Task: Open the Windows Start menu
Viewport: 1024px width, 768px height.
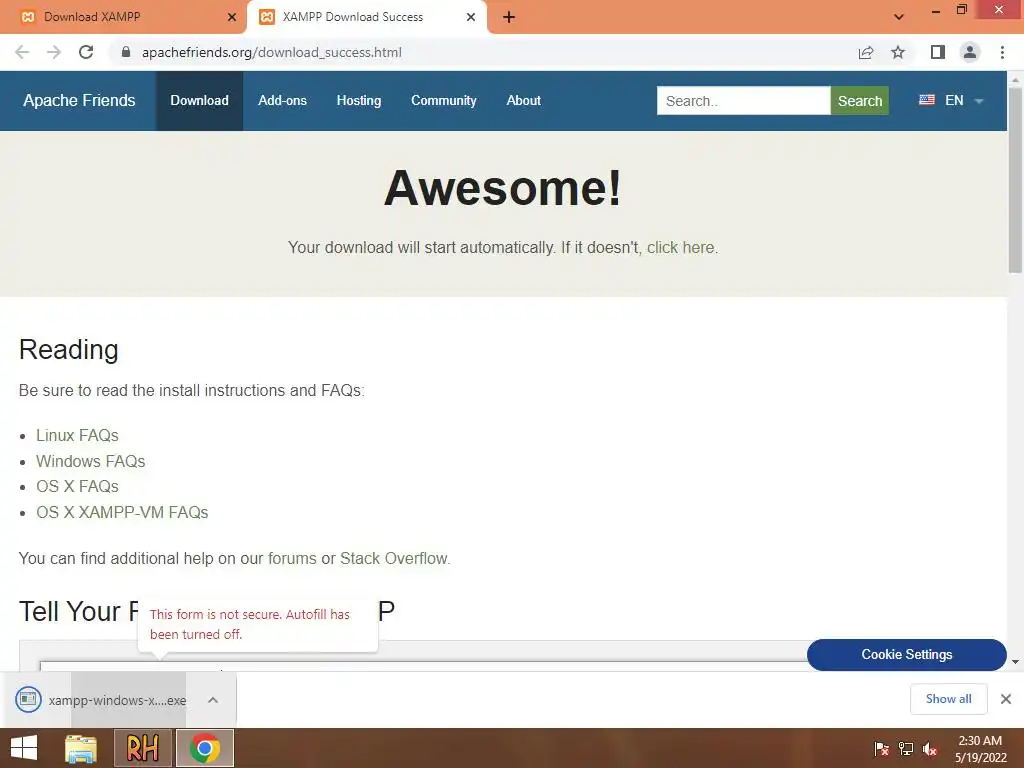Action: point(24,748)
